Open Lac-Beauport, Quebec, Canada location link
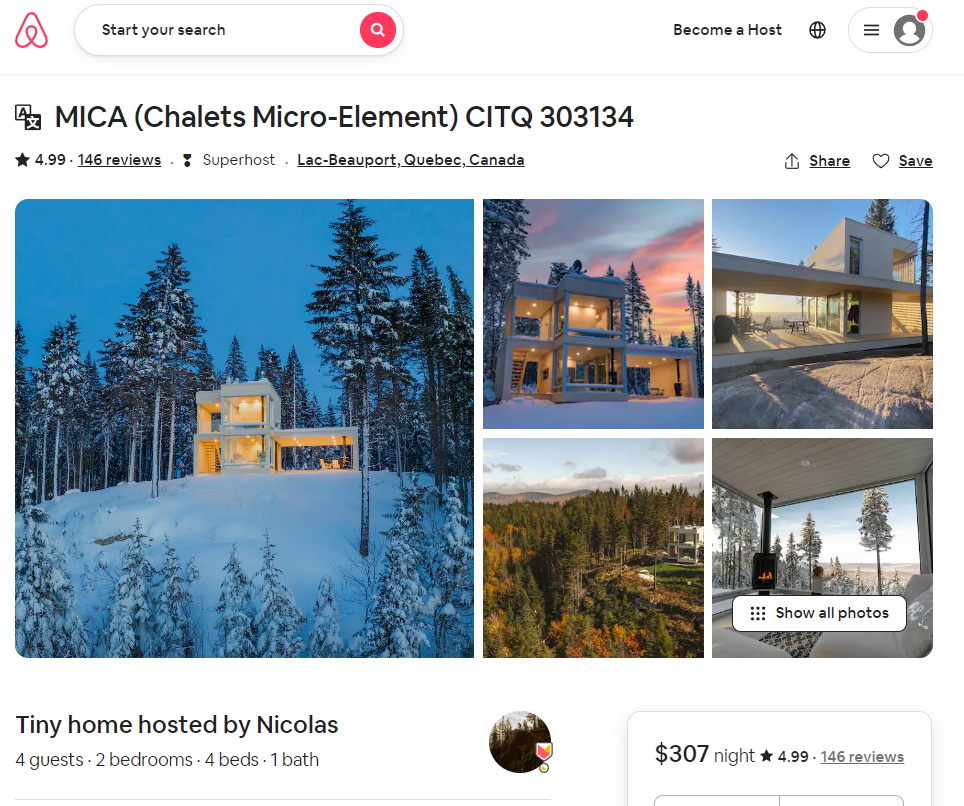Image resolution: width=964 pixels, height=806 pixels. click(411, 160)
